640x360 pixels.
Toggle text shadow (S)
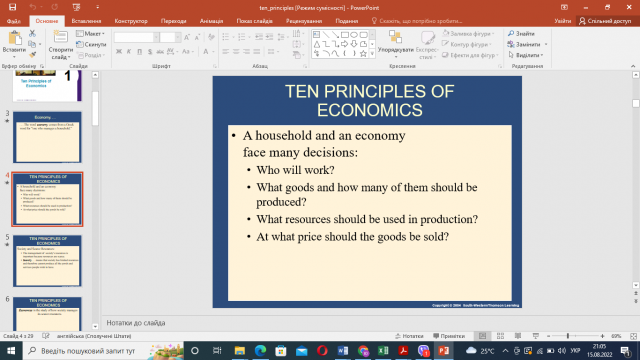point(150,51)
